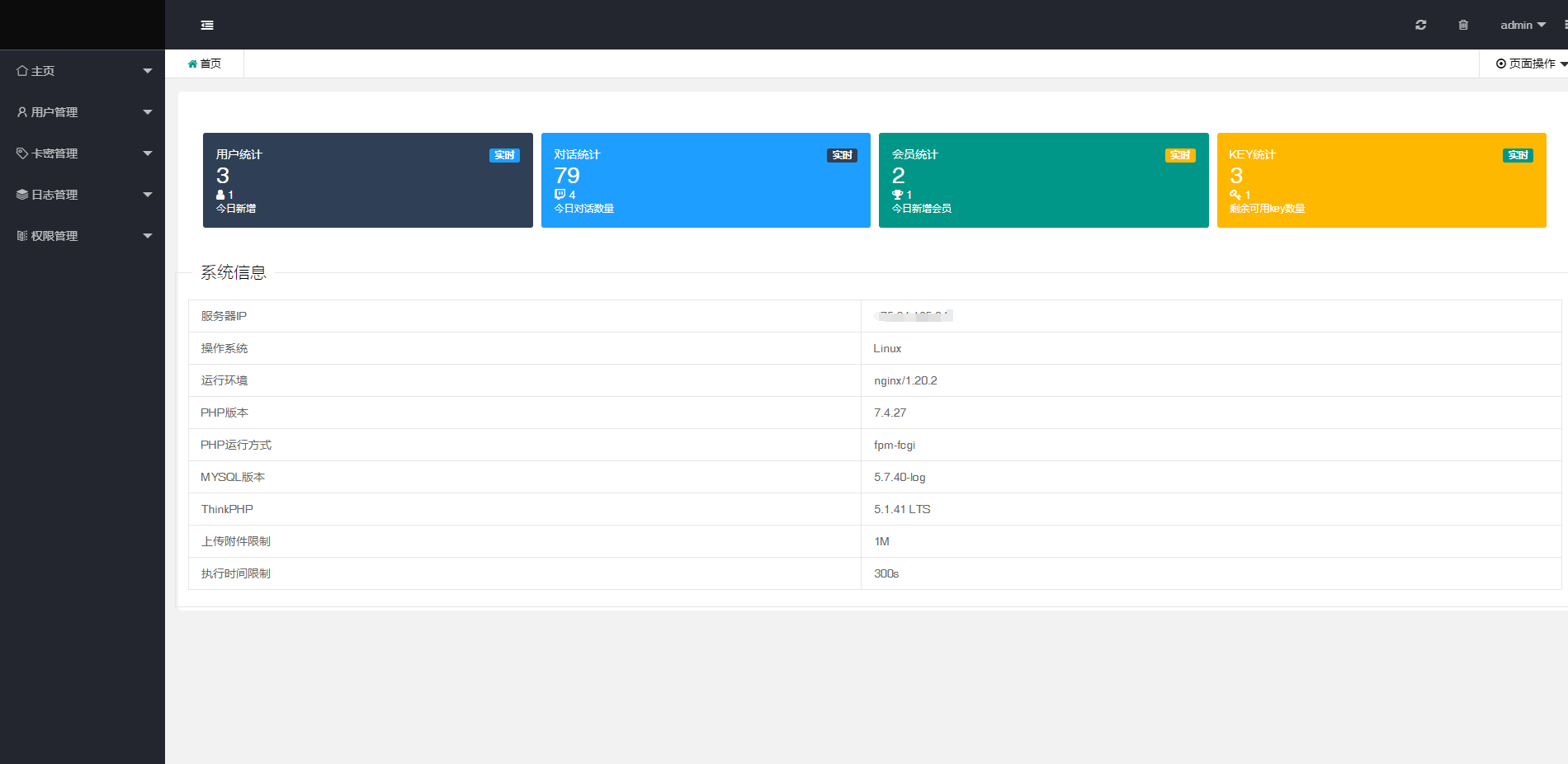Click the layers icon beside 日志管理
Image resolution: width=1568 pixels, height=764 pixels.
tap(22, 195)
